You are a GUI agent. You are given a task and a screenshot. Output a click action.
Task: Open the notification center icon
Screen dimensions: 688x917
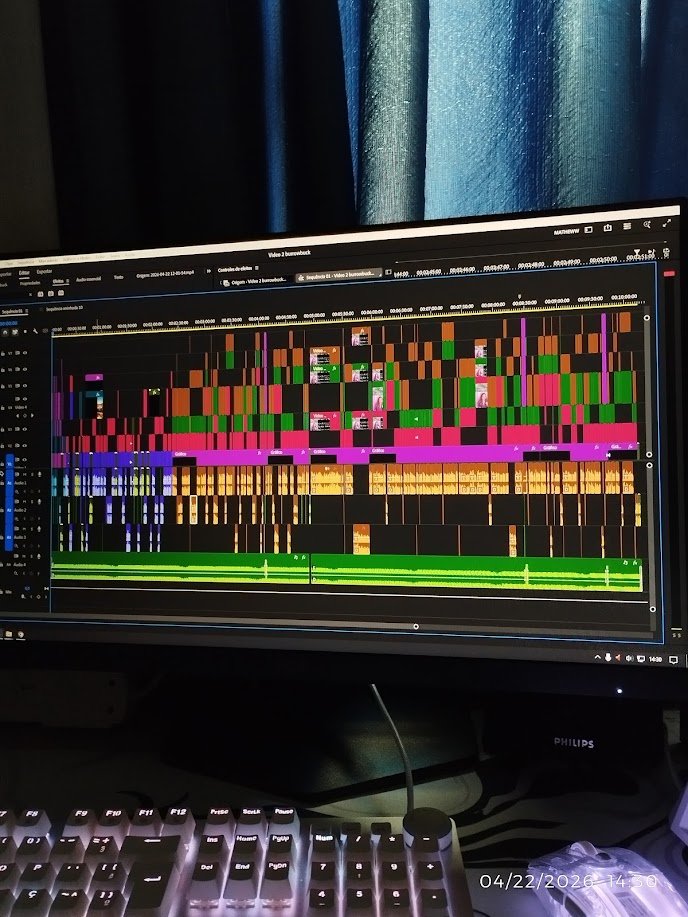[x=673, y=659]
